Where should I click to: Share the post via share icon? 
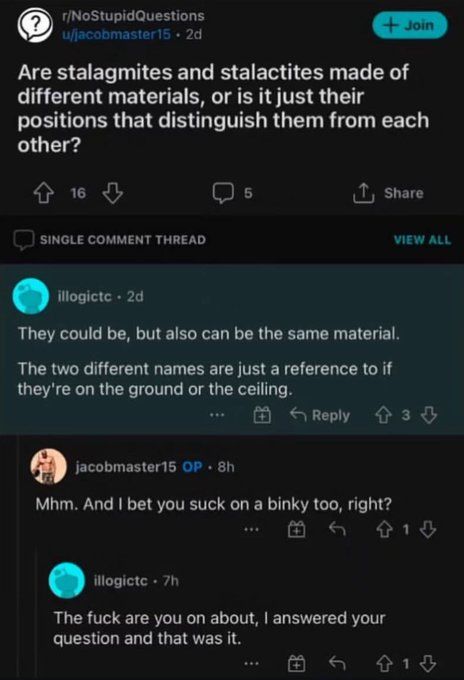[x=364, y=193]
